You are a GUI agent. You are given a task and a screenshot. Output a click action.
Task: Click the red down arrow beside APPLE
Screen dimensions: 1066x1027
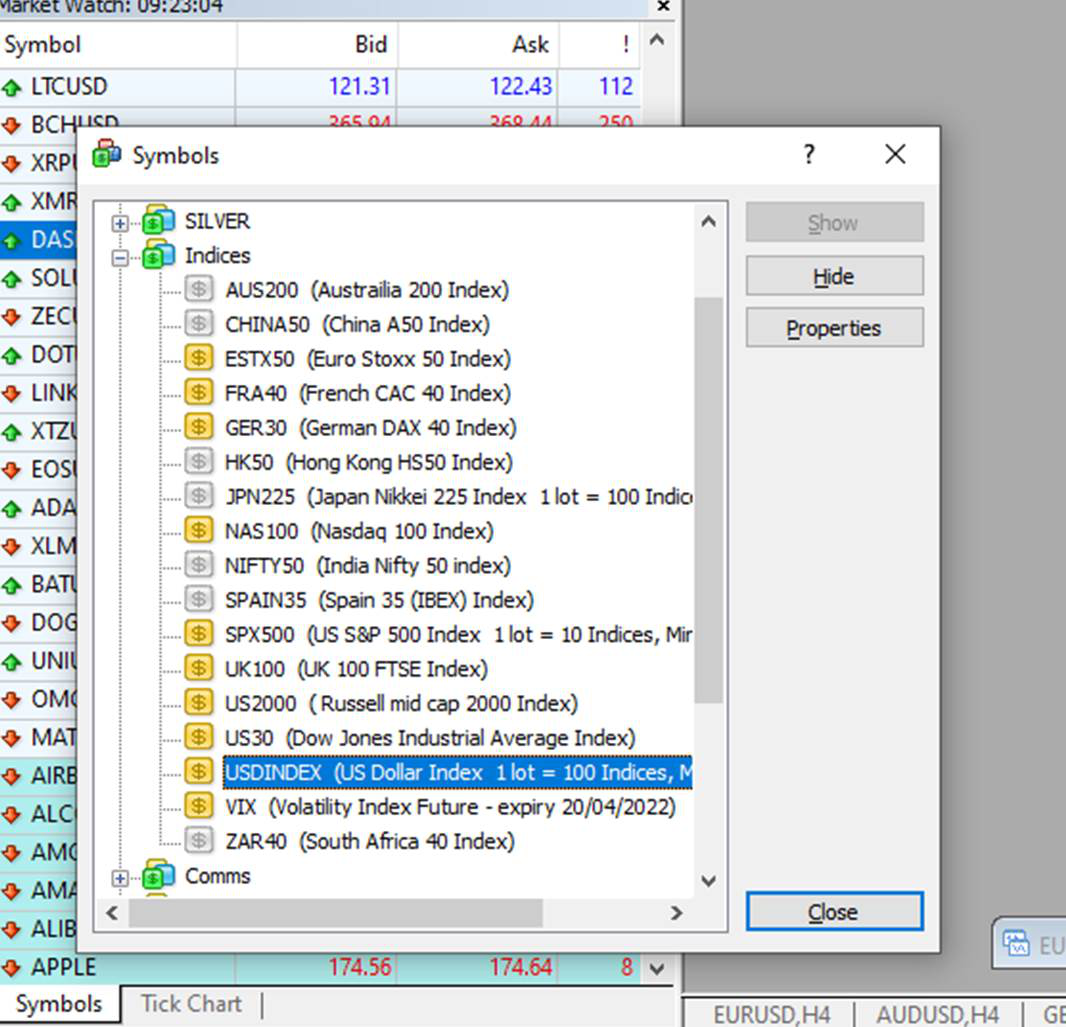(x=12, y=967)
